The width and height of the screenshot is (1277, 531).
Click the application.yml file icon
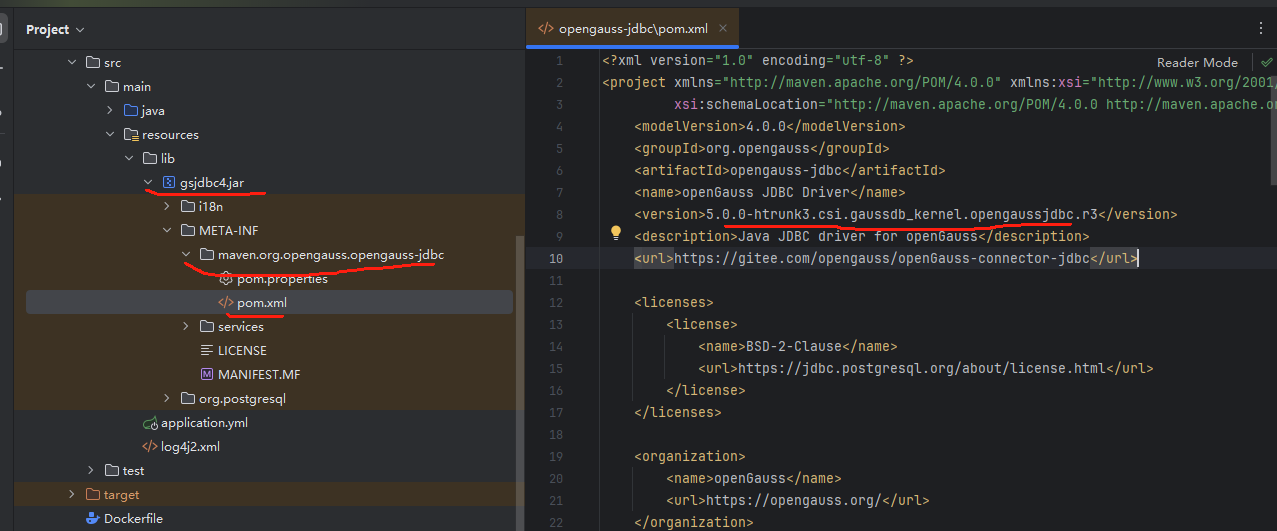click(x=150, y=422)
